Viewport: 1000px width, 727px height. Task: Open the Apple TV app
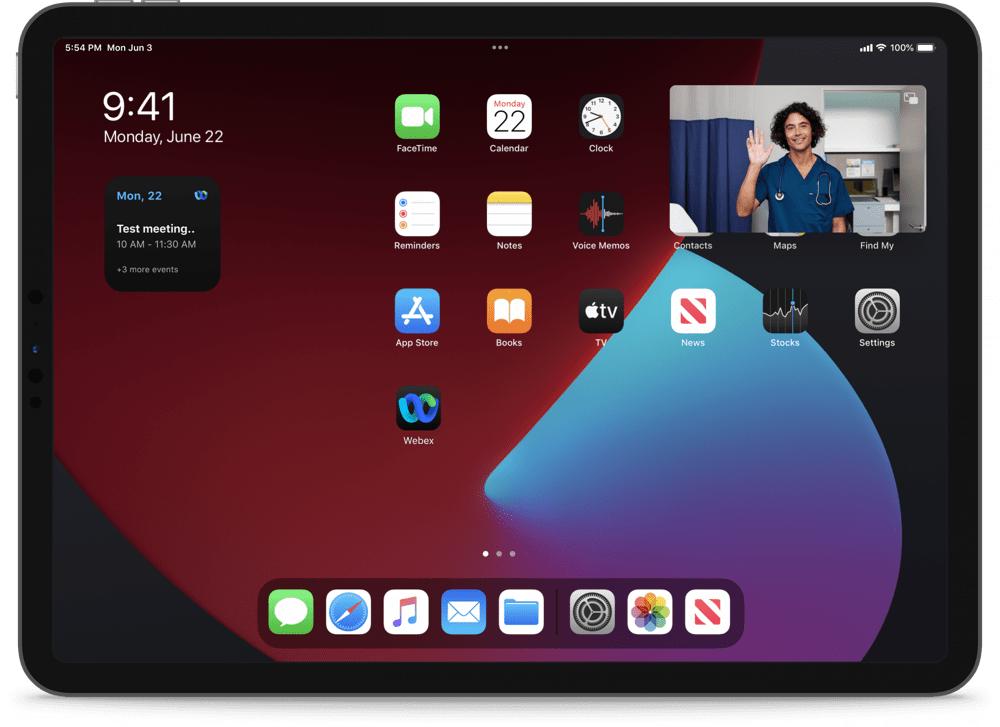(601, 311)
